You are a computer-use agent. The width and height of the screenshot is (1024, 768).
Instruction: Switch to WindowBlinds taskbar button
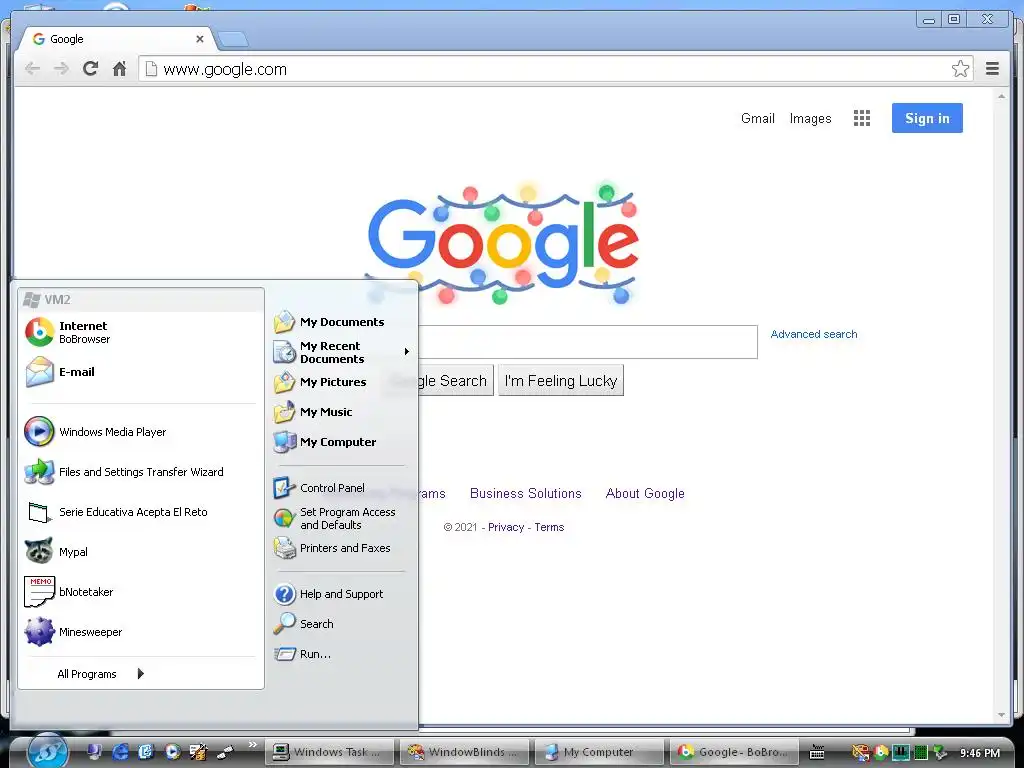(x=464, y=752)
